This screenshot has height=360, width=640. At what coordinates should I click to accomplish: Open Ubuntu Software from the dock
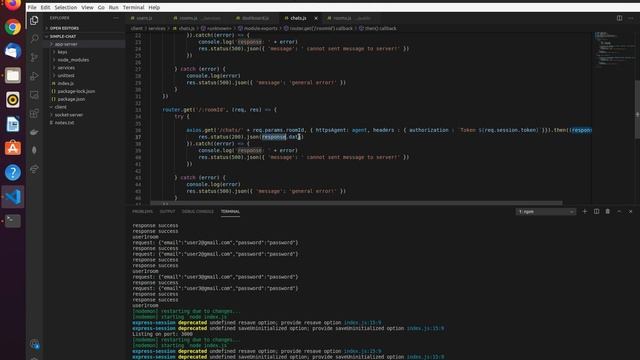(x=13, y=148)
